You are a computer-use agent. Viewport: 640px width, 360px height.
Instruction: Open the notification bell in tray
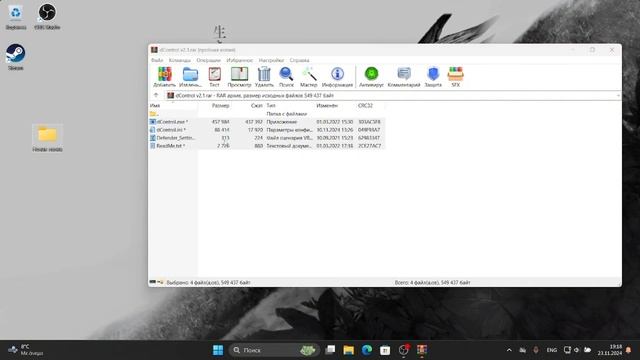point(629,350)
